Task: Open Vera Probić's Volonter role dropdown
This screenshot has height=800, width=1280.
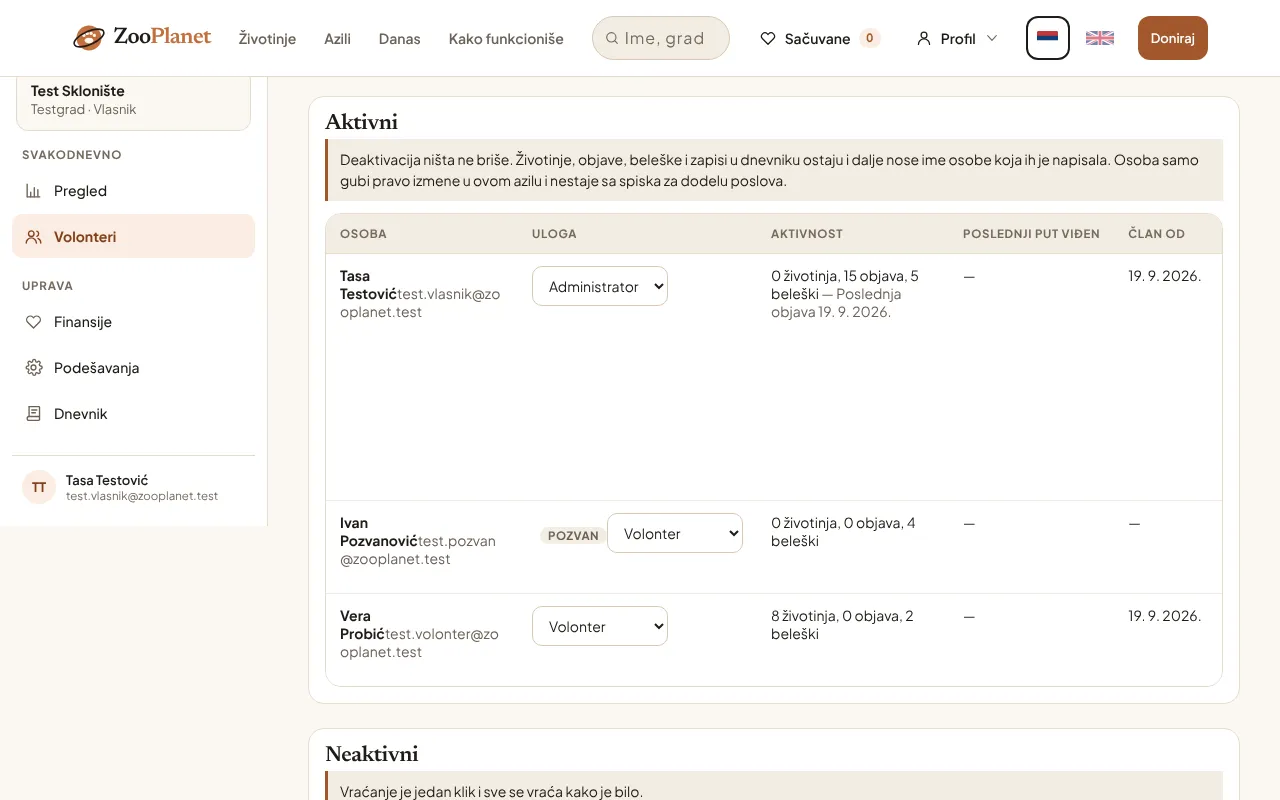Action: click(x=600, y=626)
